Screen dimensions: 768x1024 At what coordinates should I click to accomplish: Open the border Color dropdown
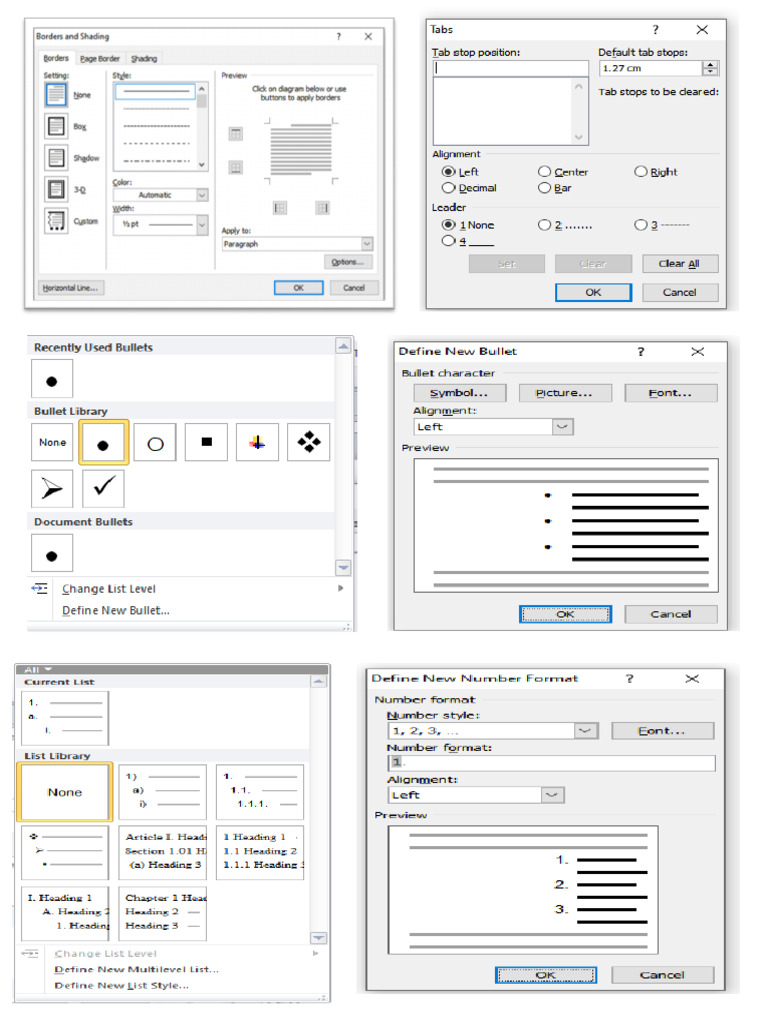(160, 195)
